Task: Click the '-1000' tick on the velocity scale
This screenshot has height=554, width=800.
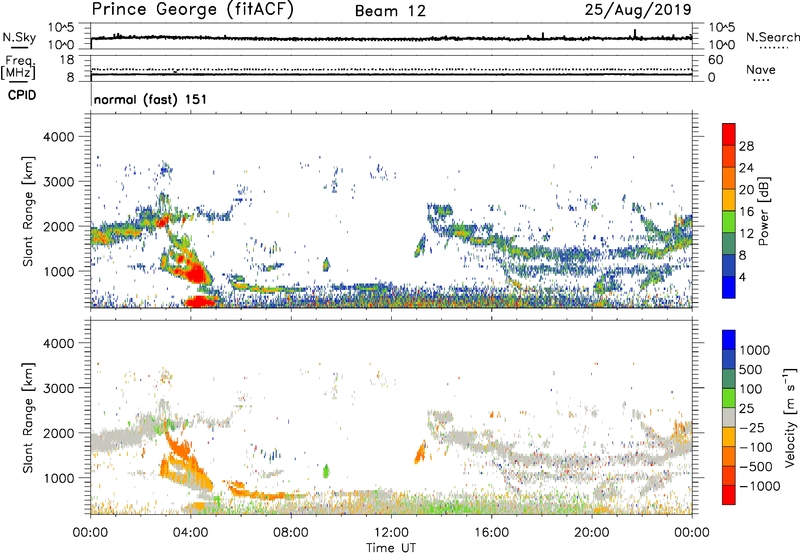Action: 760,486
